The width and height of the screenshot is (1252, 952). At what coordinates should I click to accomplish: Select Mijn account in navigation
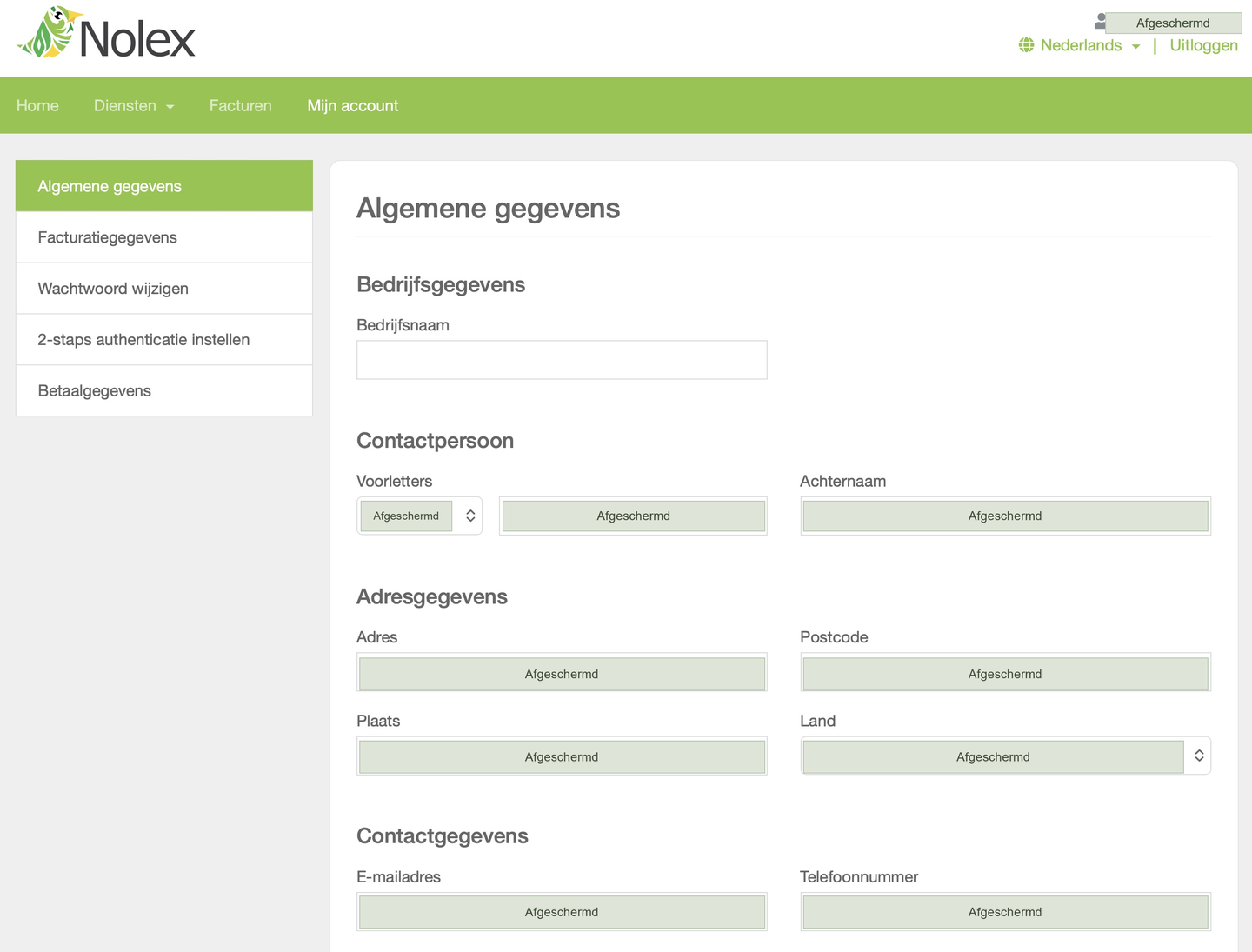[353, 106]
